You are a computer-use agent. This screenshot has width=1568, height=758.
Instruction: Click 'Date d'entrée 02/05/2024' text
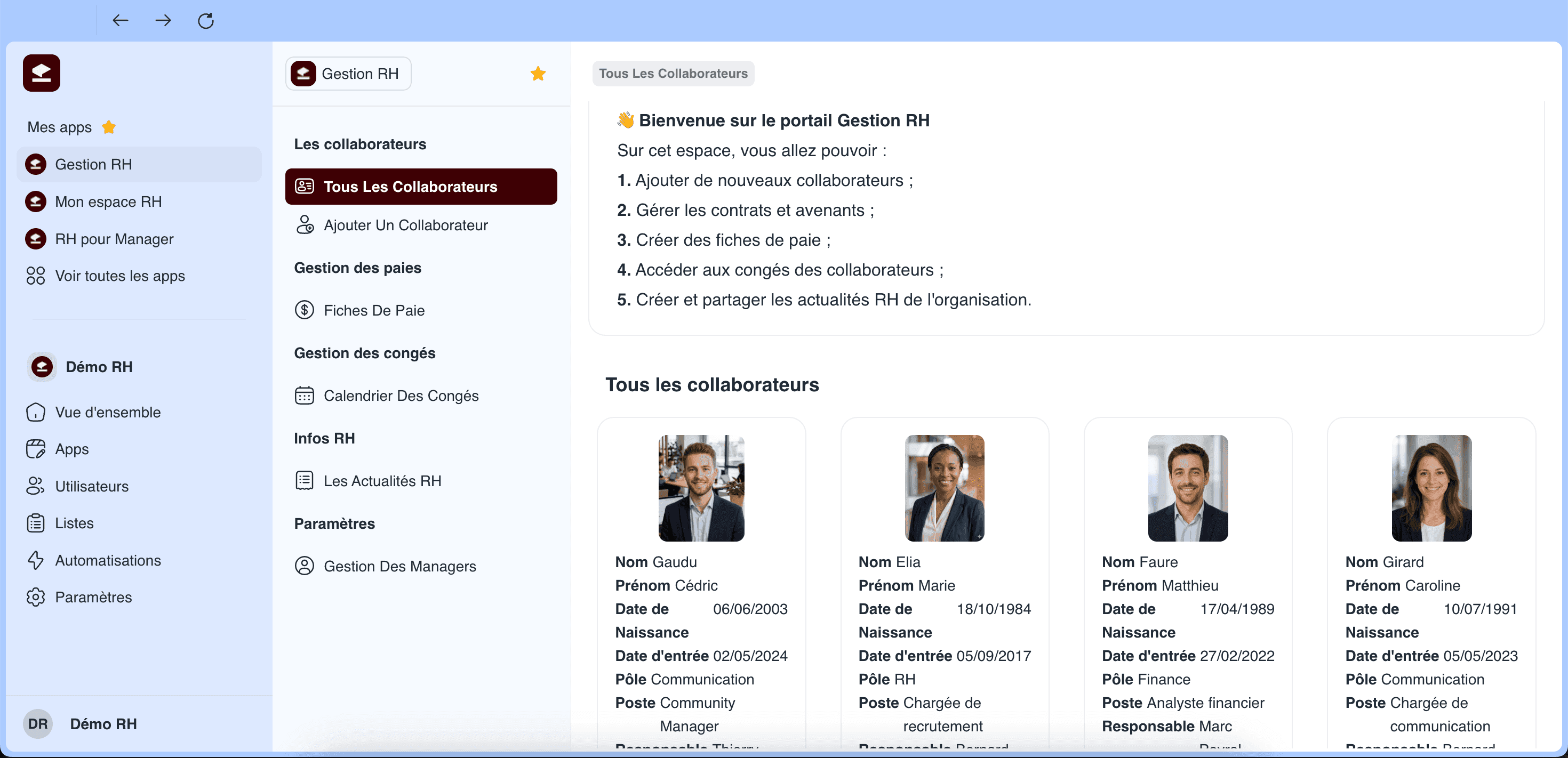(701, 656)
